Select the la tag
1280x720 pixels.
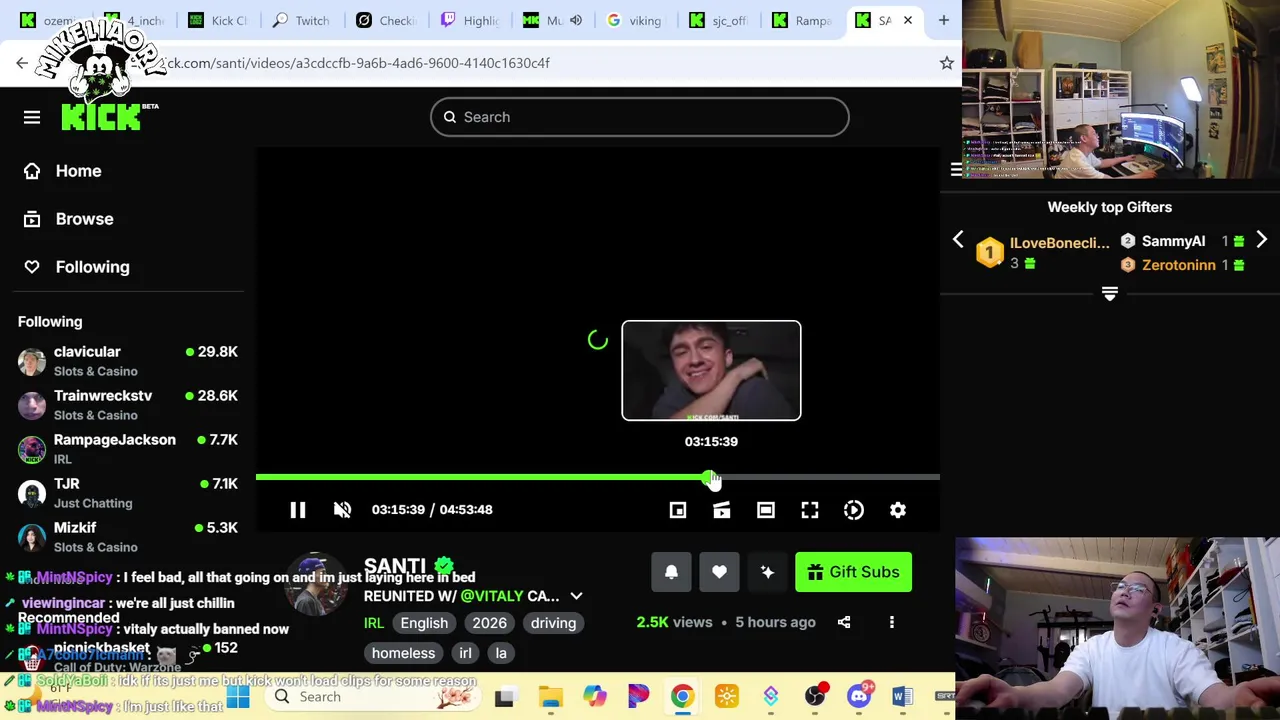(x=501, y=653)
